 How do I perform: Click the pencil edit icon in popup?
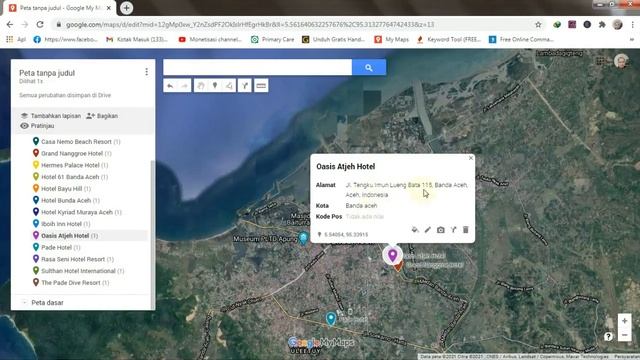(x=427, y=230)
